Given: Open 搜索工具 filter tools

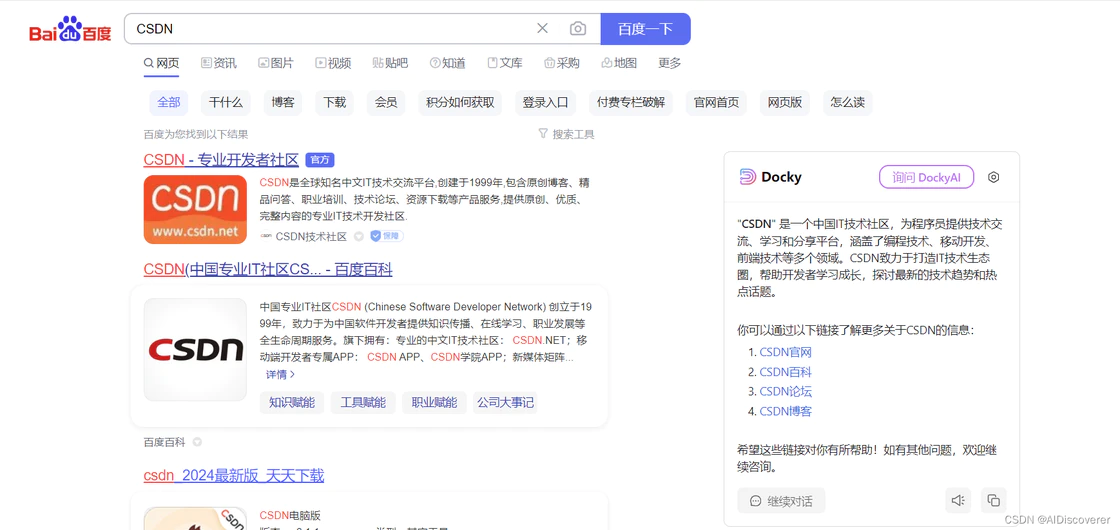Looking at the screenshot, I should [x=566, y=134].
